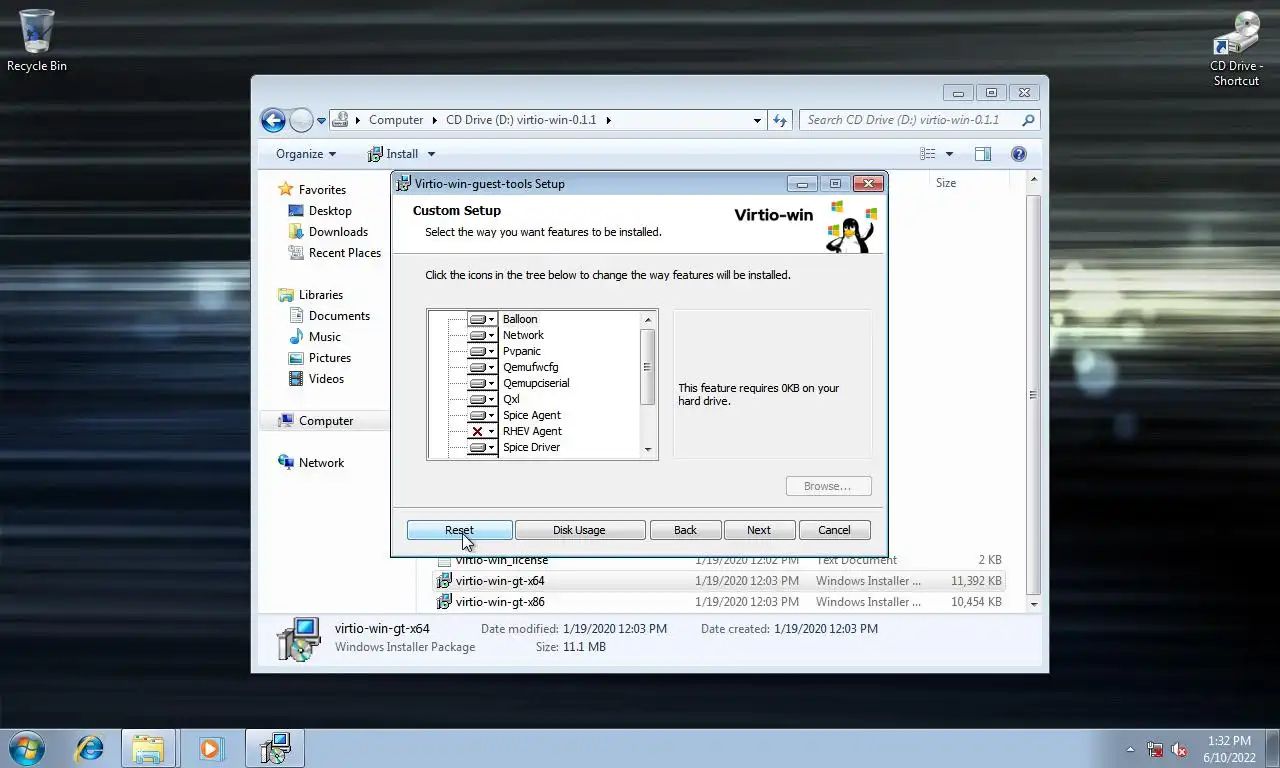Launch Internet Explorer from taskbar
The width and height of the screenshot is (1280, 768).
coord(89,748)
